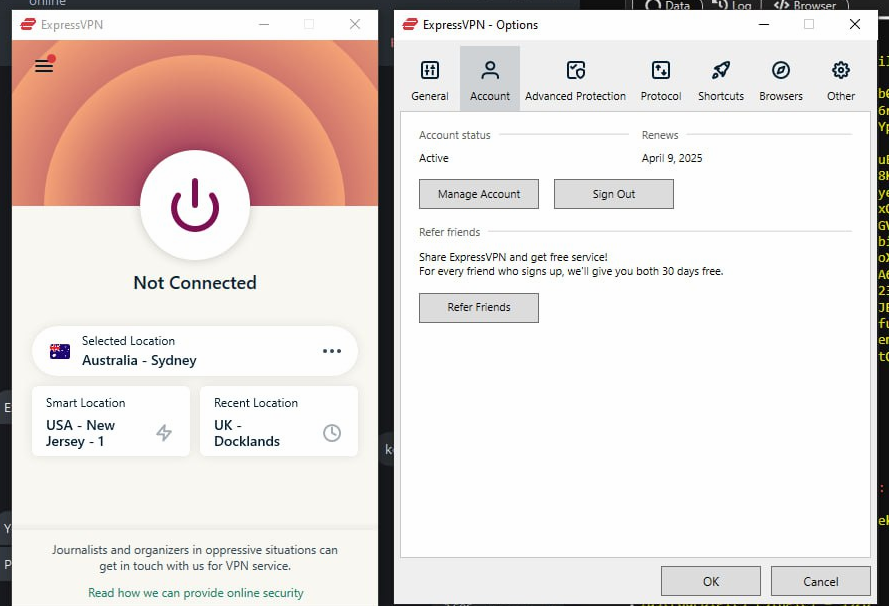Select the Account tab in Options
889x606 pixels.
(490, 80)
